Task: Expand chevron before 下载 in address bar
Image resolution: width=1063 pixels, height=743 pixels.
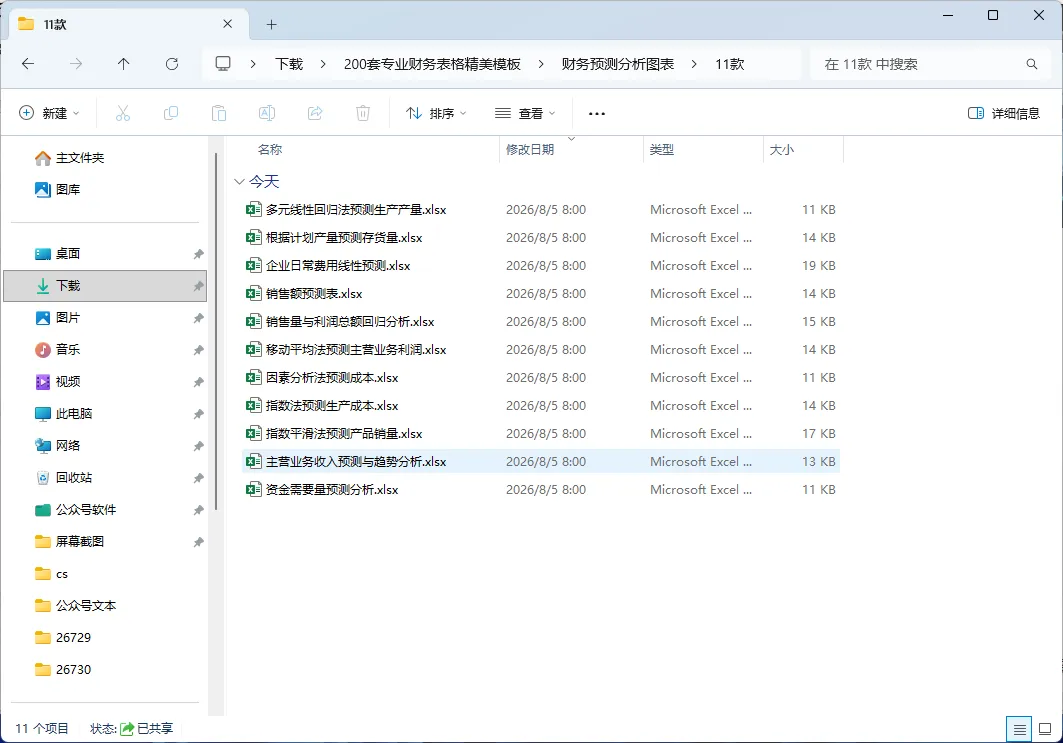Action: pos(253,64)
